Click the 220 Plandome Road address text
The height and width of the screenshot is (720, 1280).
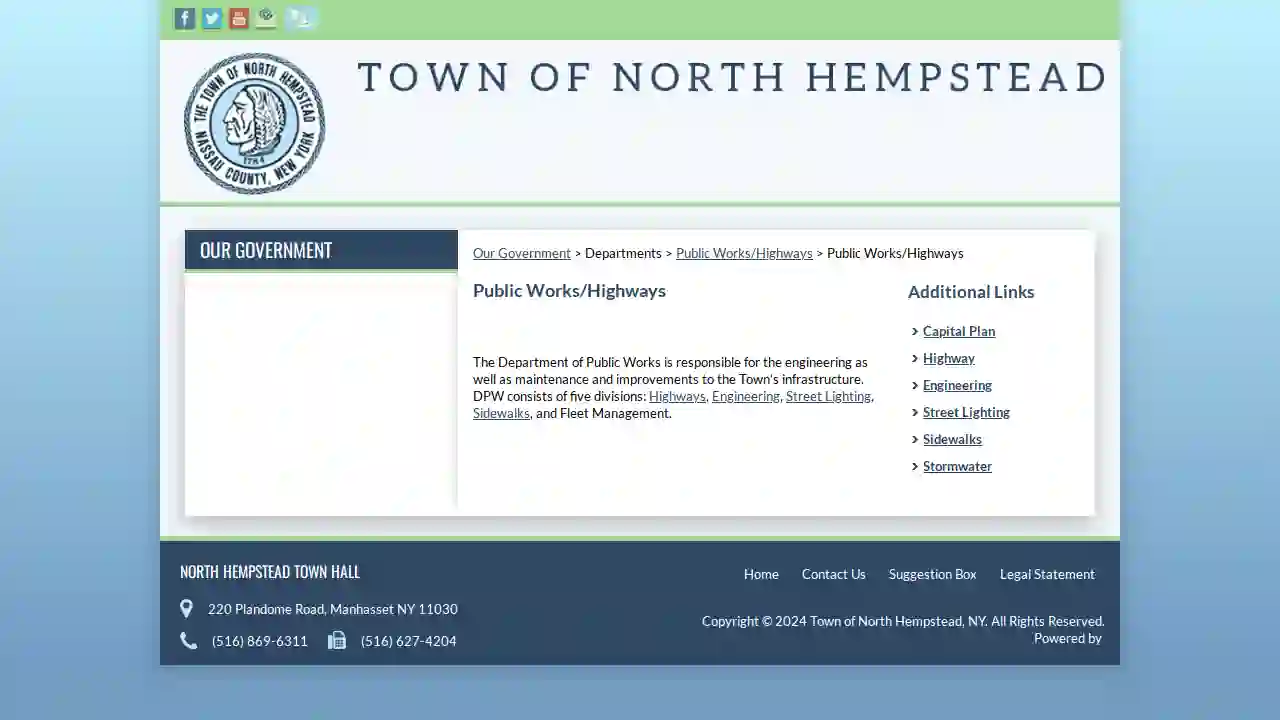[333, 609]
